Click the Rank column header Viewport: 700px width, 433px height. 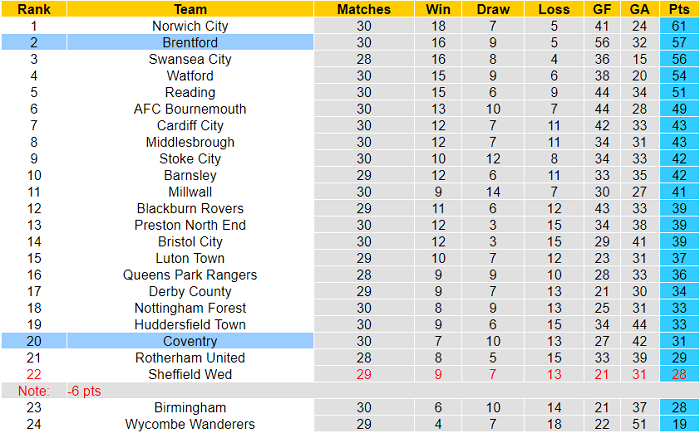pyautogui.click(x=34, y=9)
